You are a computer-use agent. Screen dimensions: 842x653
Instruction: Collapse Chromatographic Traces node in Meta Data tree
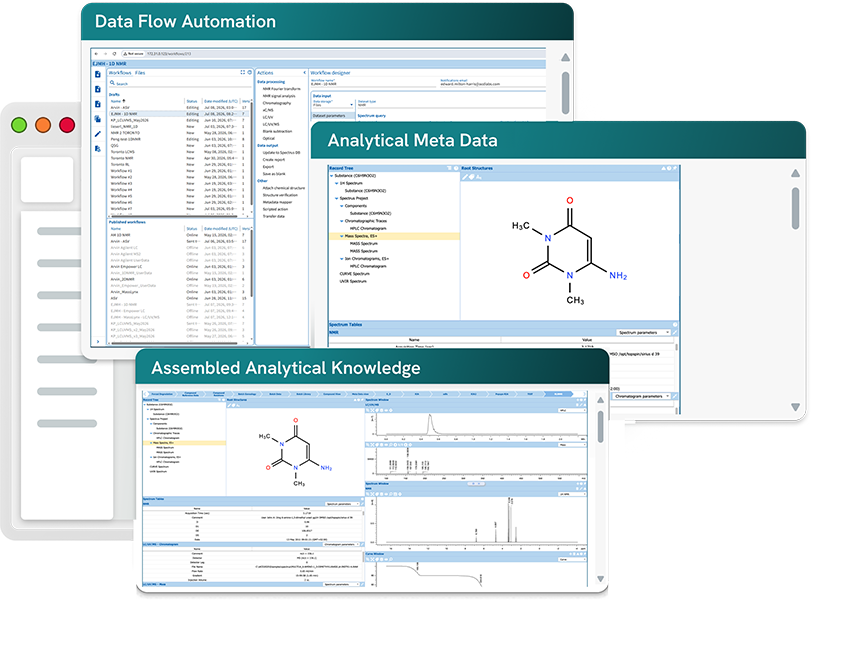342,221
